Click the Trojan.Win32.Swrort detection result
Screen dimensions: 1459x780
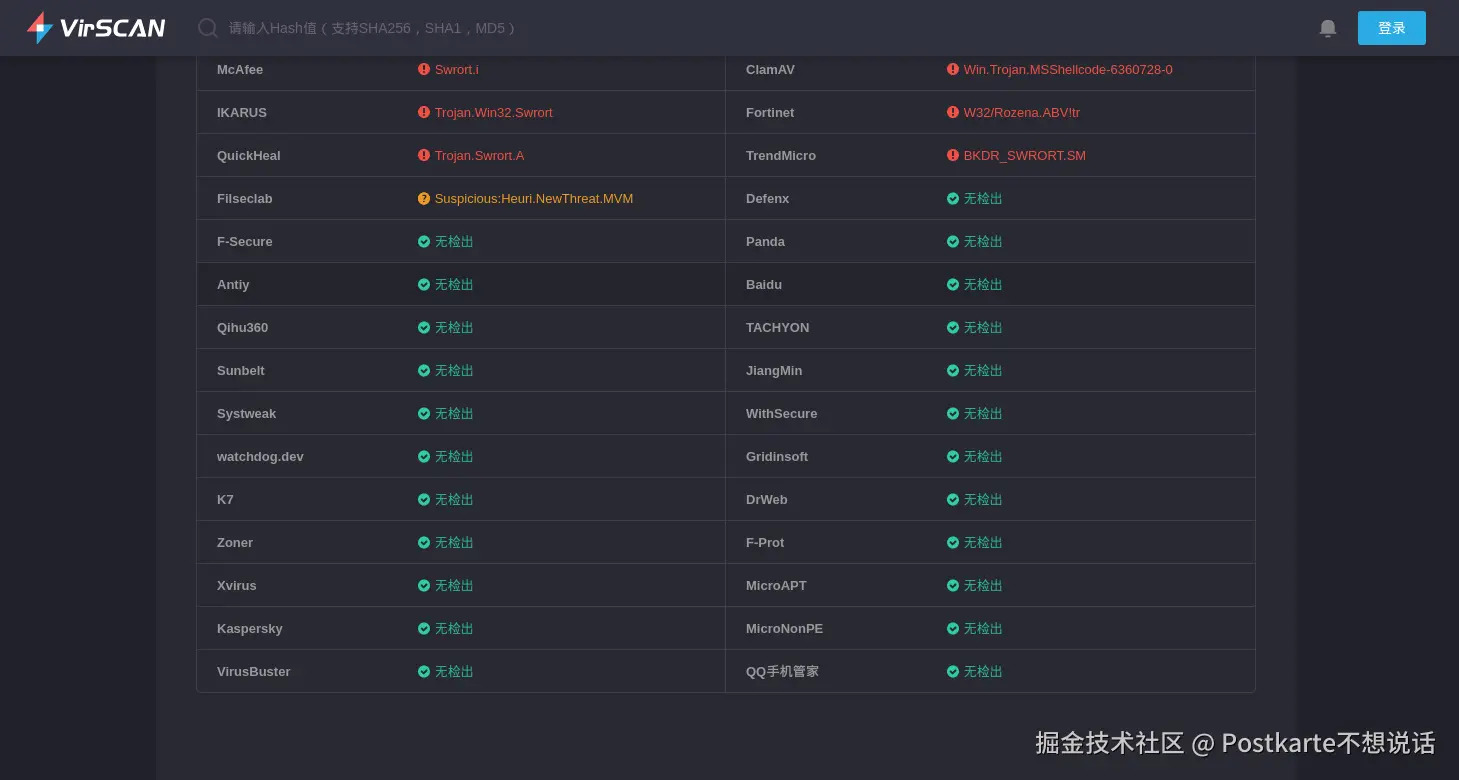pyautogui.click(x=493, y=113)
